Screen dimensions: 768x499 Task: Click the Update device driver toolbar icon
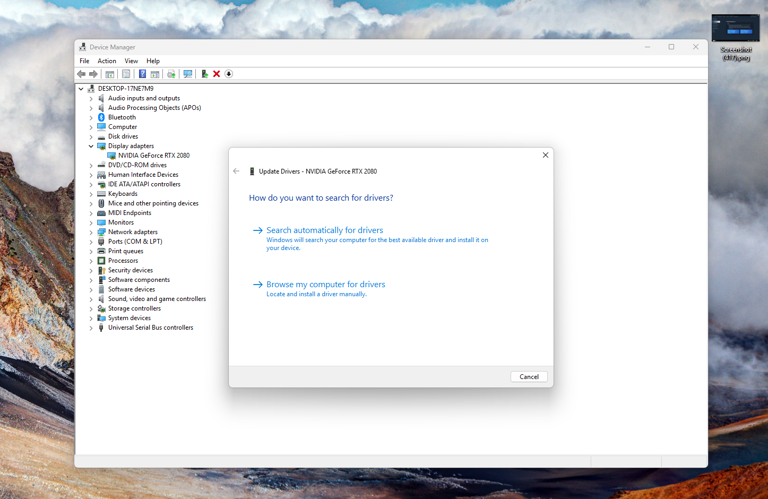tap(205, 74)
